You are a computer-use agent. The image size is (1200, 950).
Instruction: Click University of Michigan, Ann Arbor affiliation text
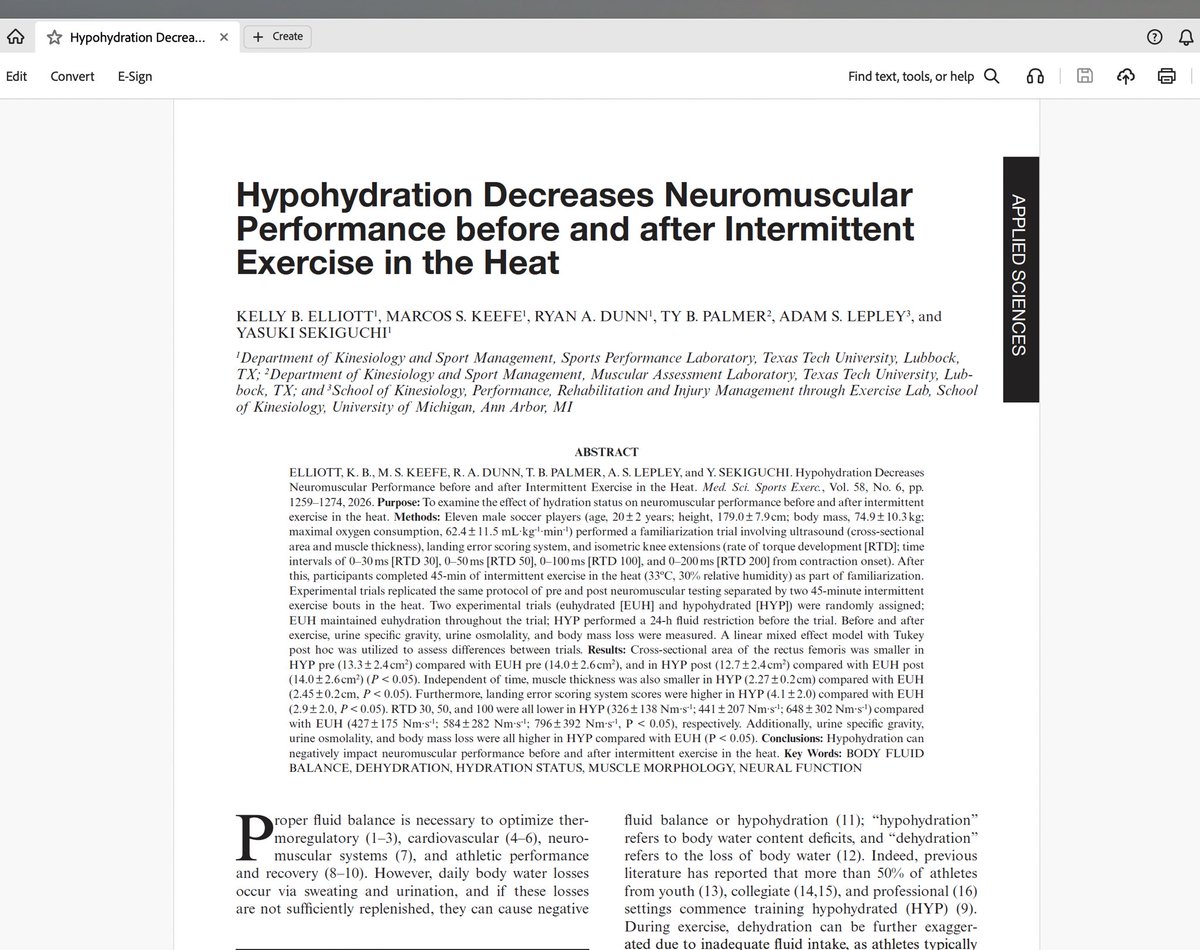pyautogui.click(x=452, y=407)
